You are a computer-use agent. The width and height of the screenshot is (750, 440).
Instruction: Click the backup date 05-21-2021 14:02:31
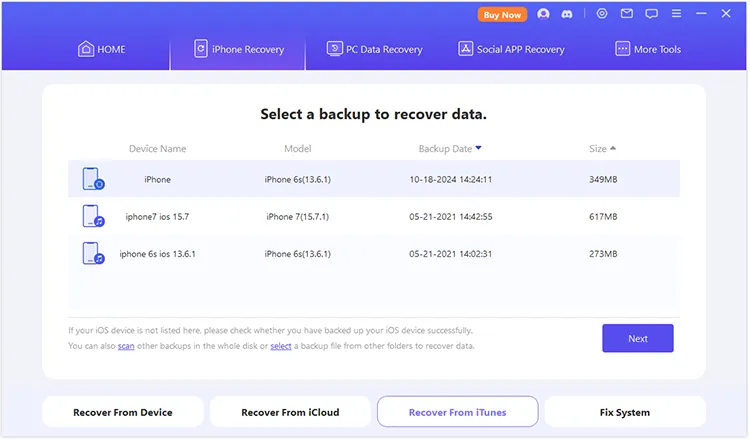pyautogui.click(x=451, y=254)
